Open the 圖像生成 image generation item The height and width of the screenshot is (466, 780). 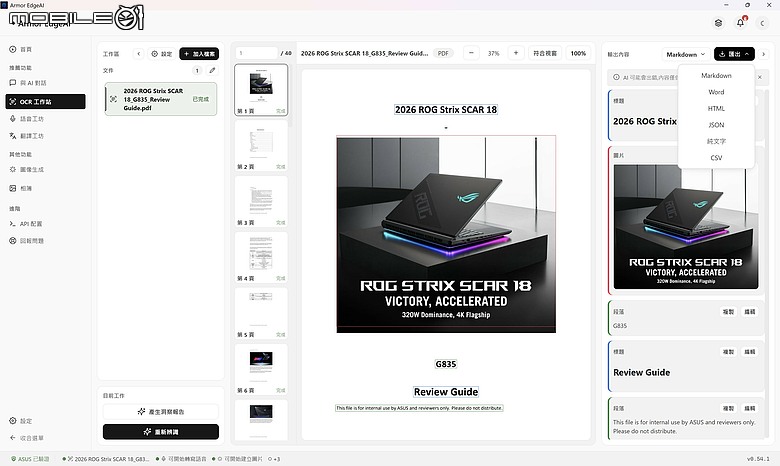[x=27, y=170]
